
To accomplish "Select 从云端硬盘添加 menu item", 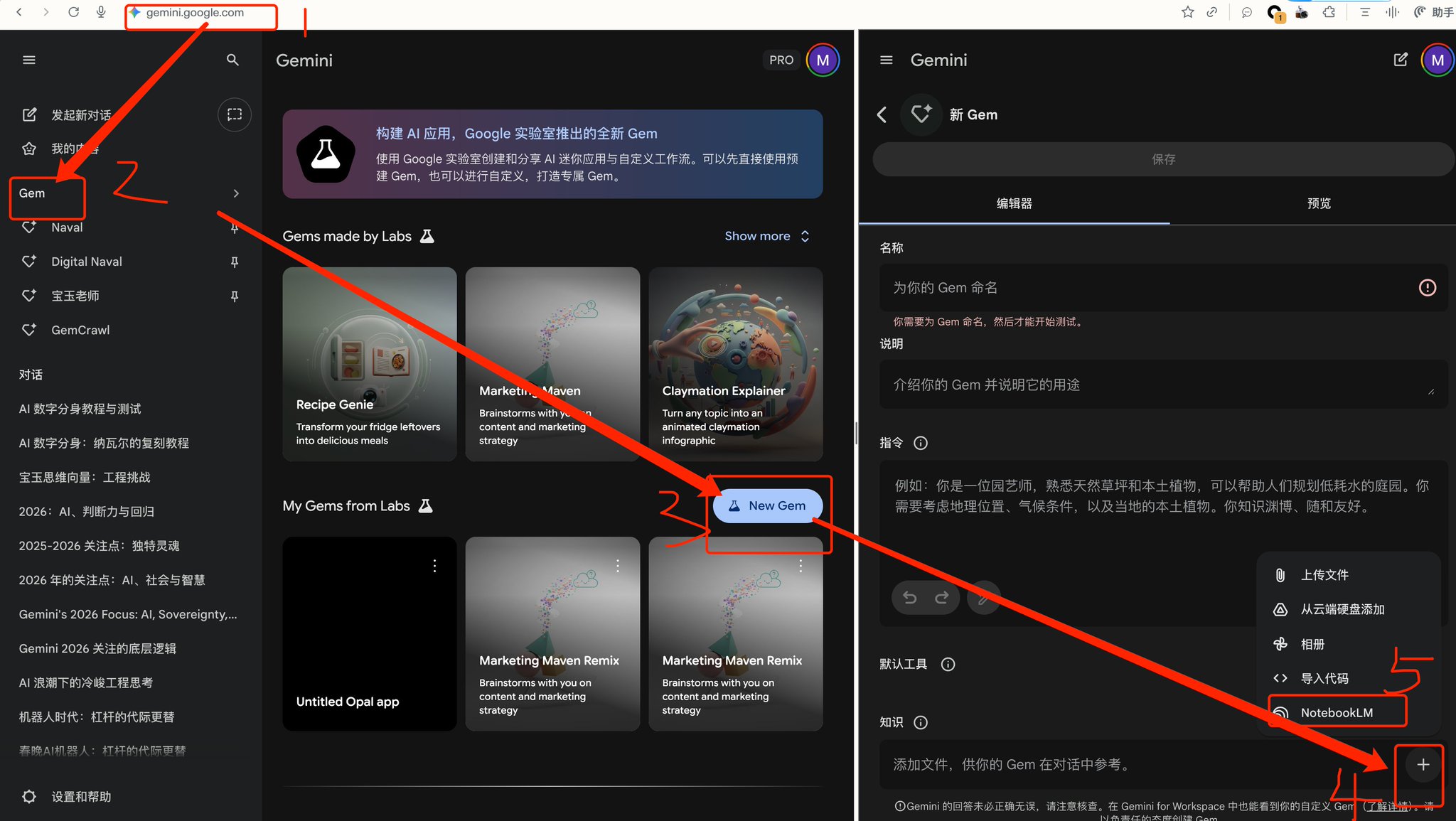I will (x=1349, y=609).
